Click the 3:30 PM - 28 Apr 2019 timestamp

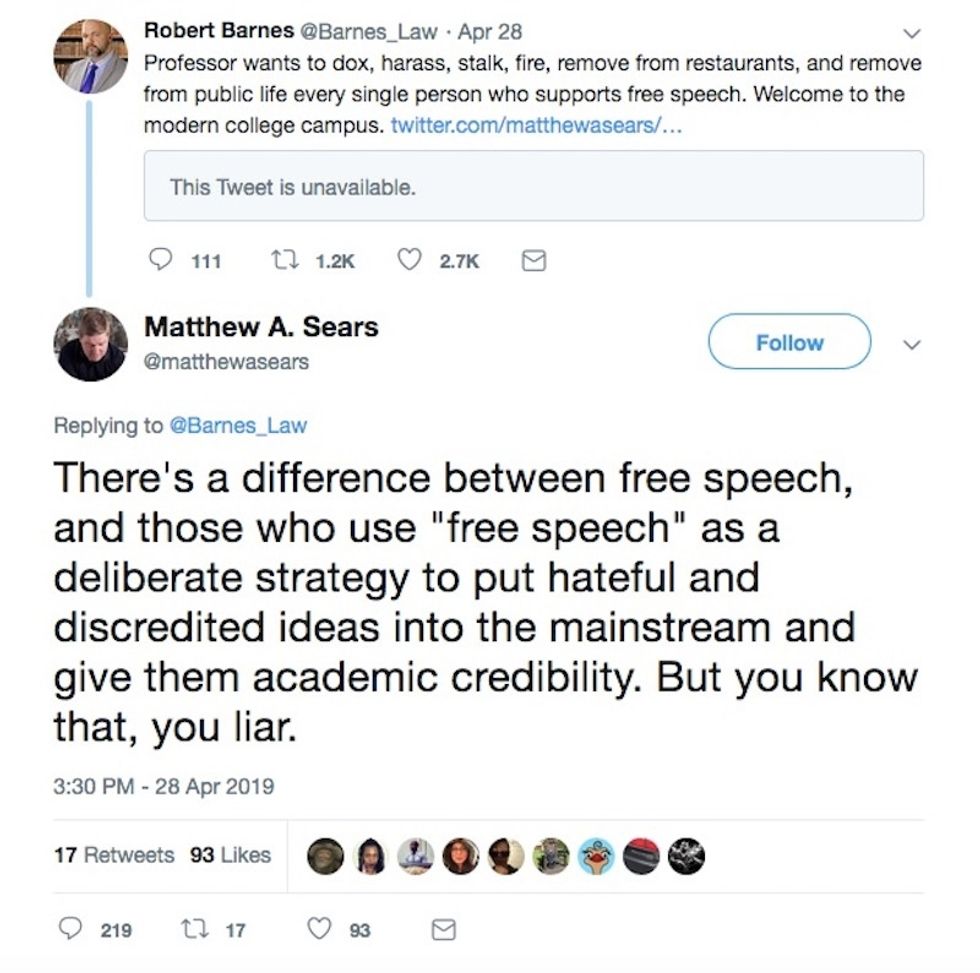pos(163,786)
